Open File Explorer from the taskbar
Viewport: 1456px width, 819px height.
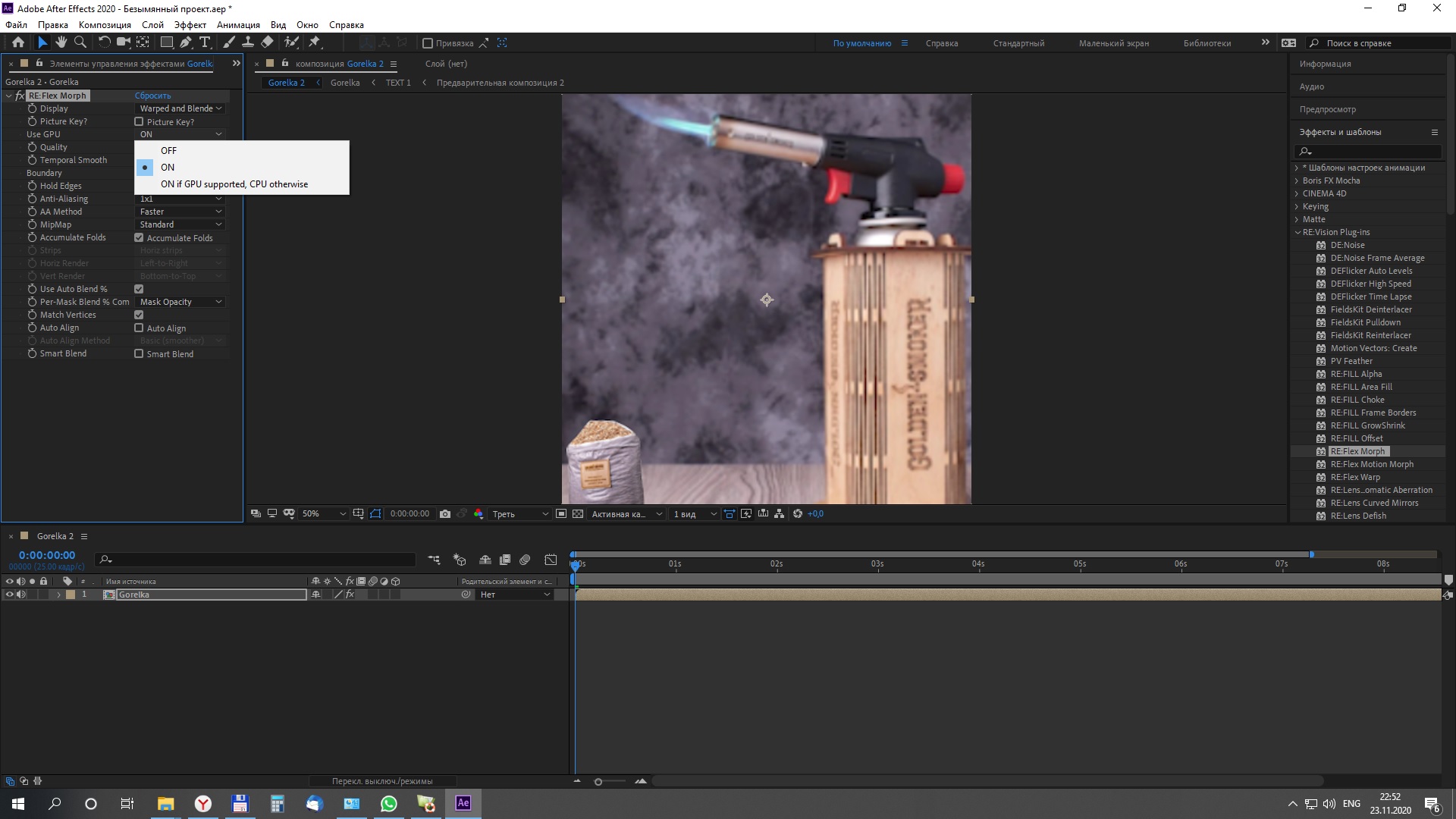(165, 804)
